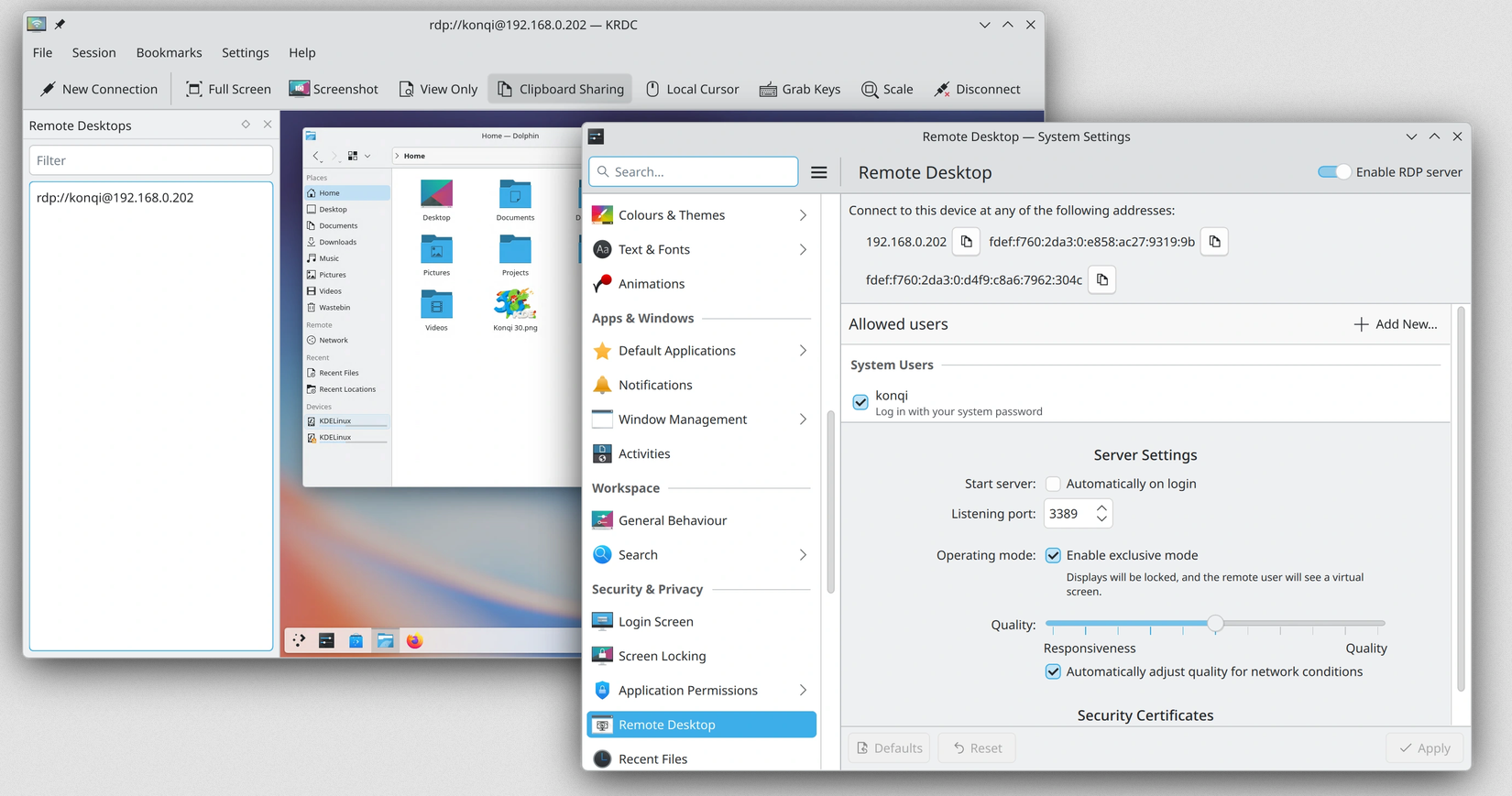The image size is (1512, 796).
Task: Copy the address ending in 9319:9b
Action: (1214, 242)
